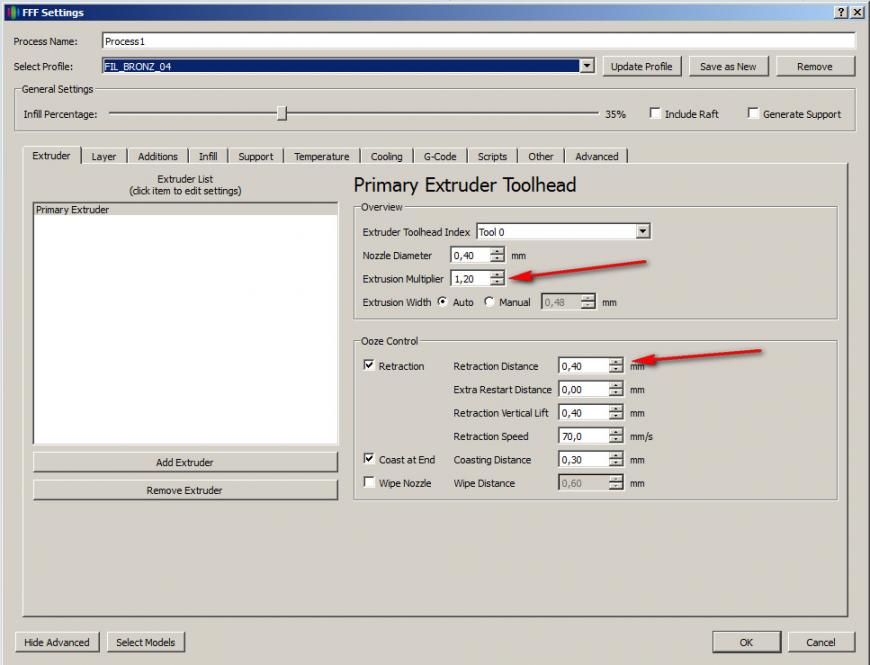Click the Retraction Distance value field

[x=584, y=366]
